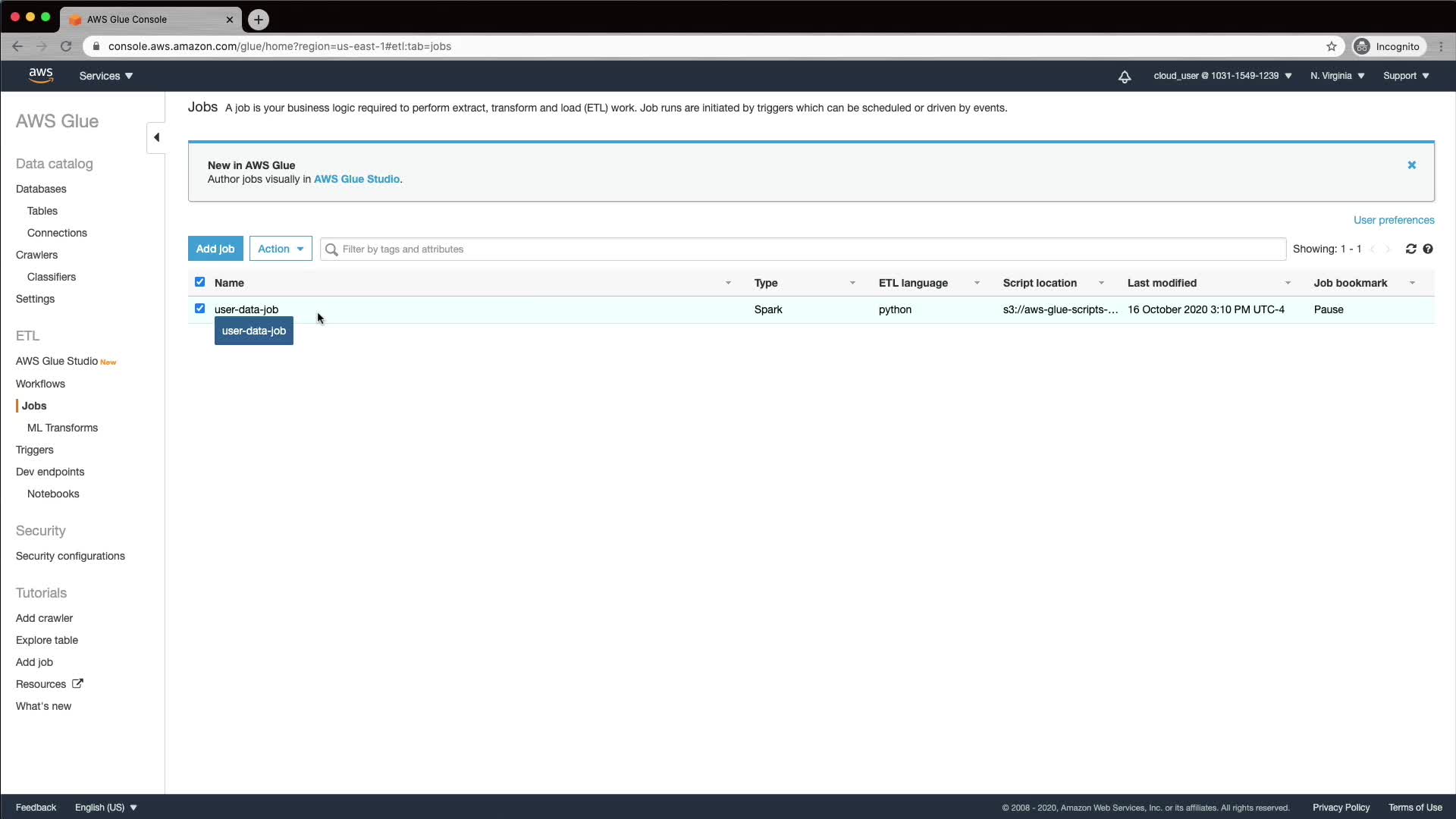1456x819 pixels.
Task: Open the Action dropdown
Action: pyautogui.click(x=281, y=249)
